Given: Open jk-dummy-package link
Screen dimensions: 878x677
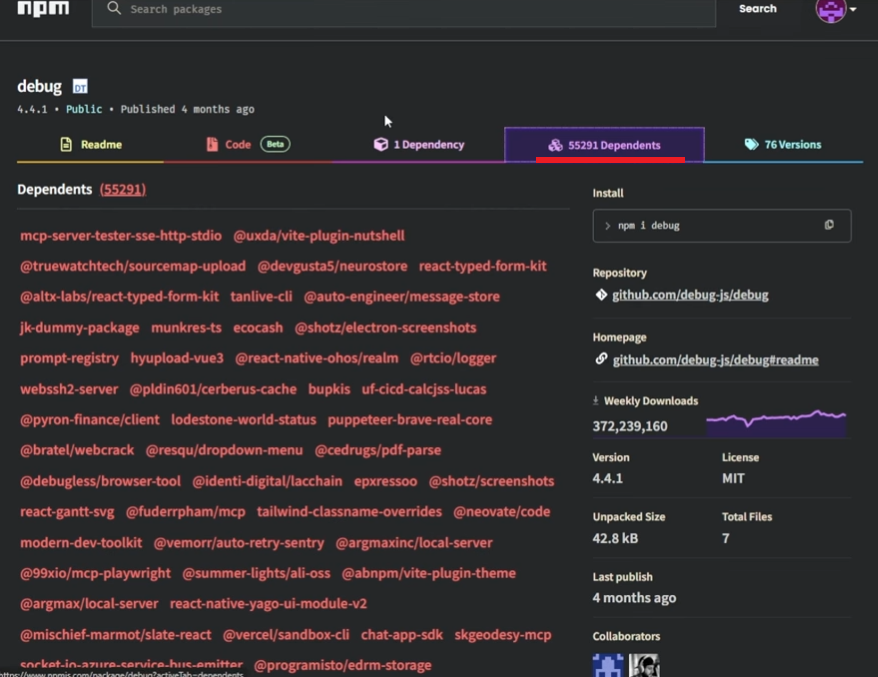Looking at the screenshot, I should click(x=80, y=328).
